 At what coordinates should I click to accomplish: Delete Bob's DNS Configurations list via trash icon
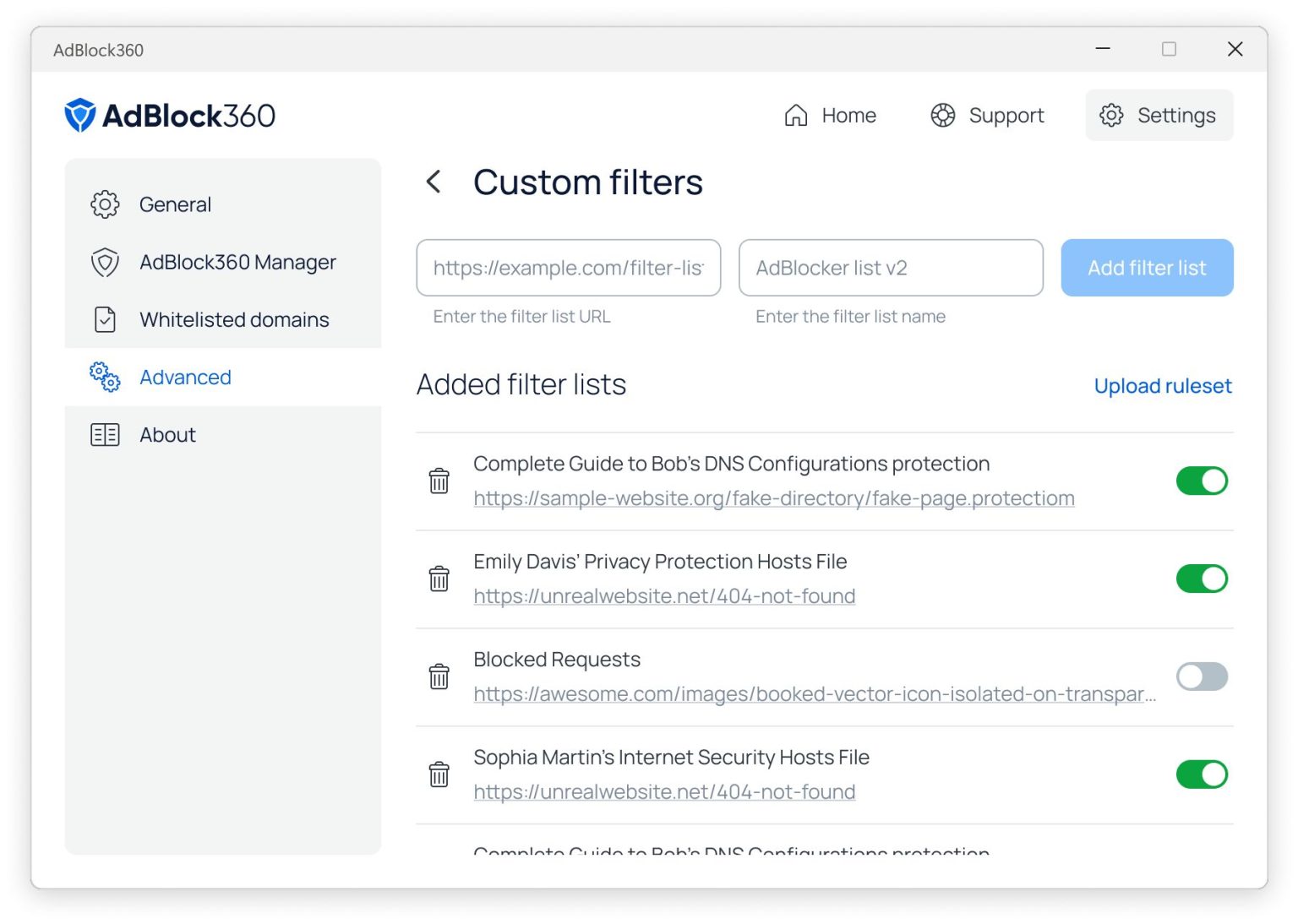pyautogui.click(x=439, y=480)
